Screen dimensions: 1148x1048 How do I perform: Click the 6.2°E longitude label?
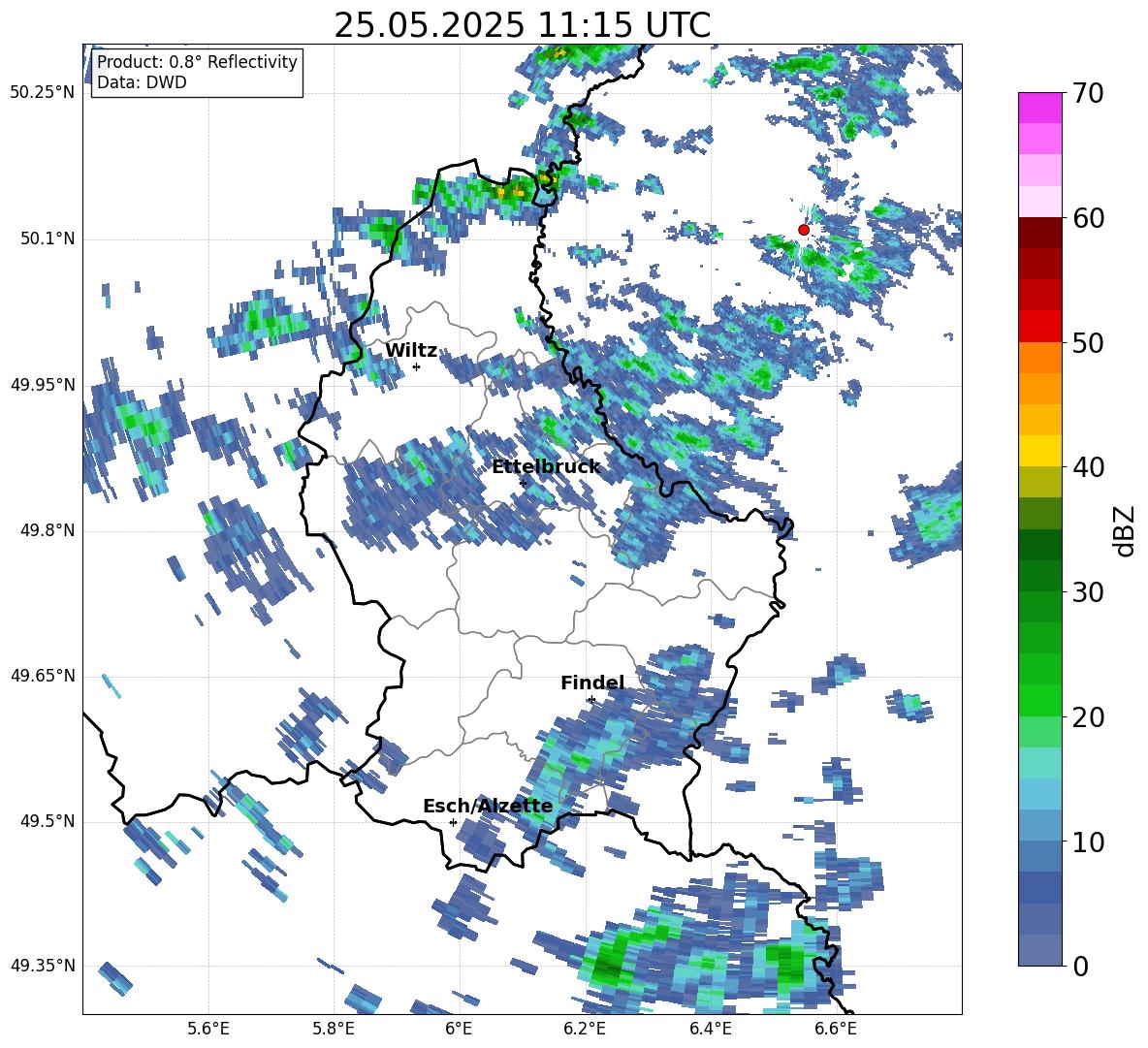point(585,1030)
